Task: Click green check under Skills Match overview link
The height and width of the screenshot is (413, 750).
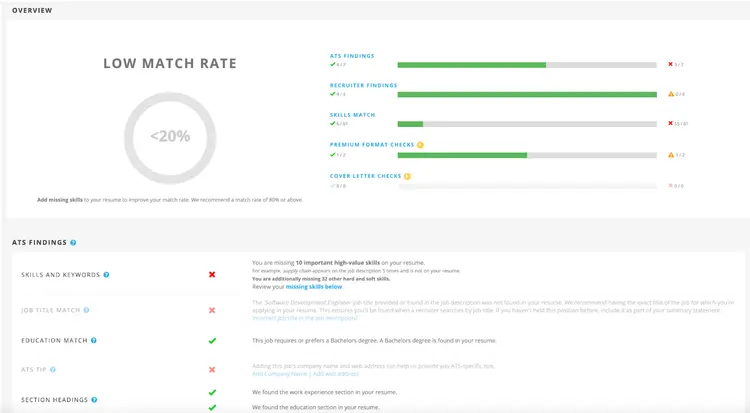Action: point(332,123)
